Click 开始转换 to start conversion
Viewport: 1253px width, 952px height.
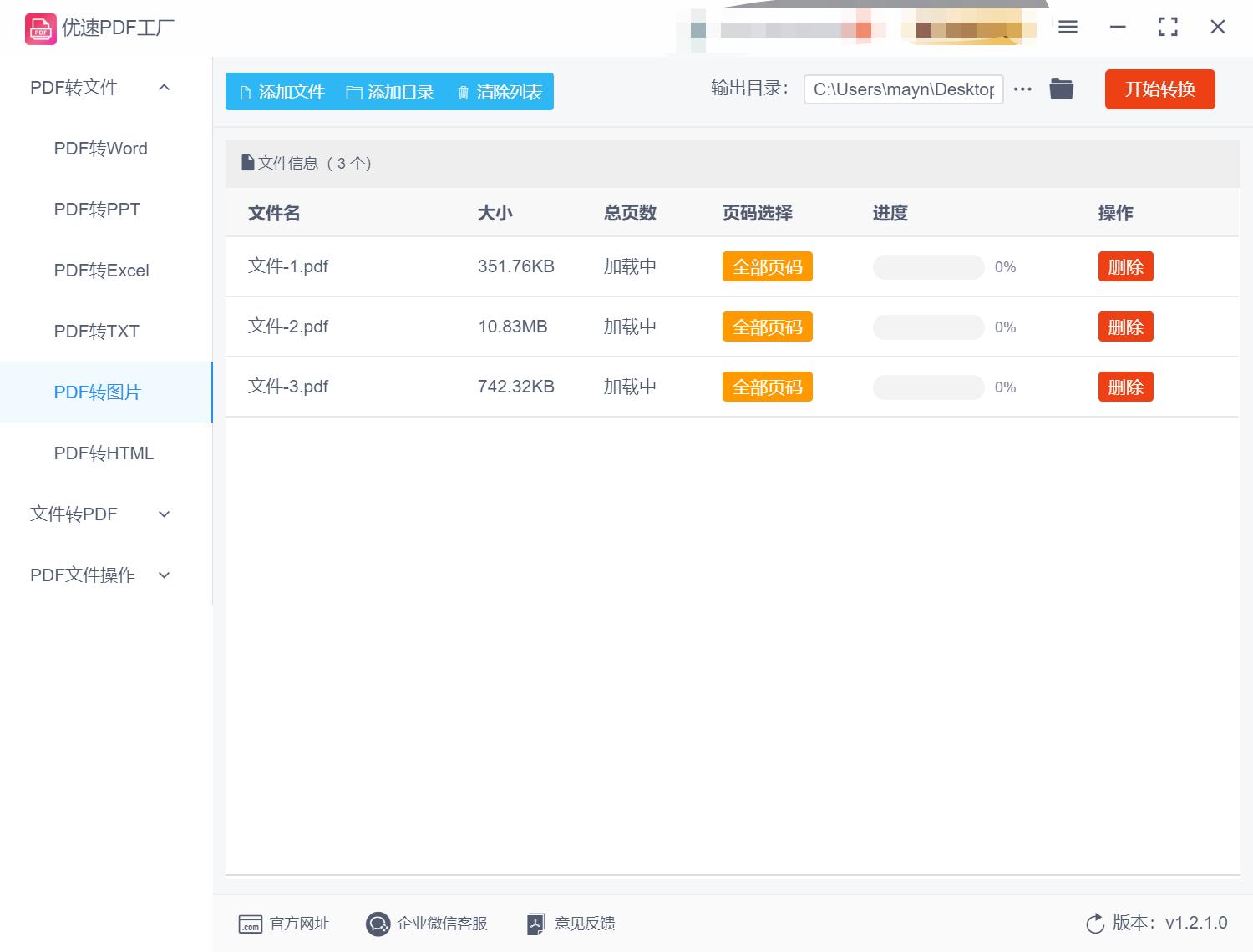(x=1159, y=89)
